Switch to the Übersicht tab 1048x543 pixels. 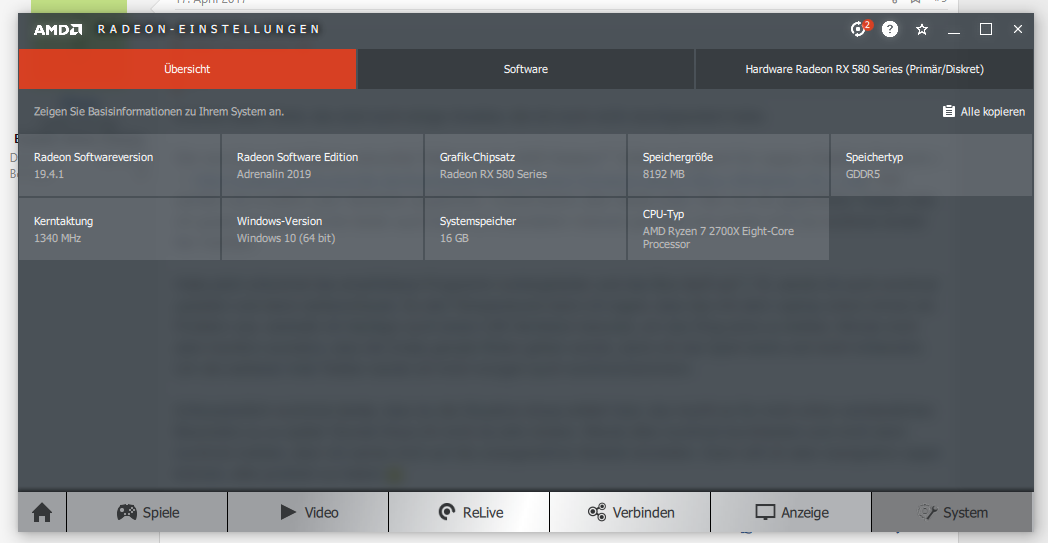click(187, 69)
